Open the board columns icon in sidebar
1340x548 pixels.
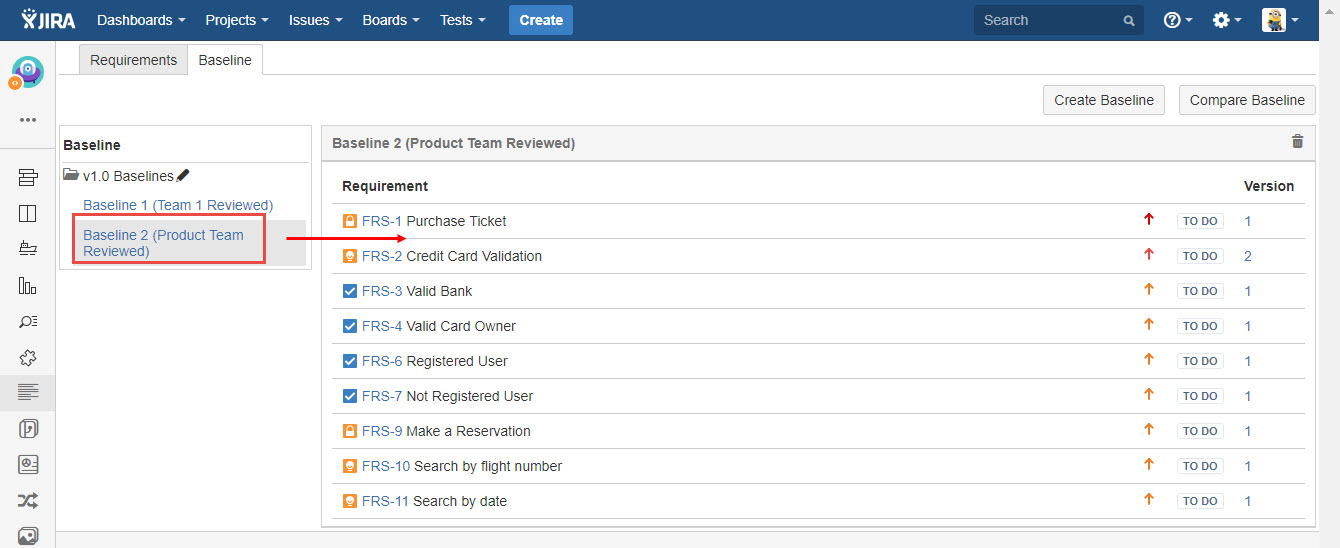(28, 213)
